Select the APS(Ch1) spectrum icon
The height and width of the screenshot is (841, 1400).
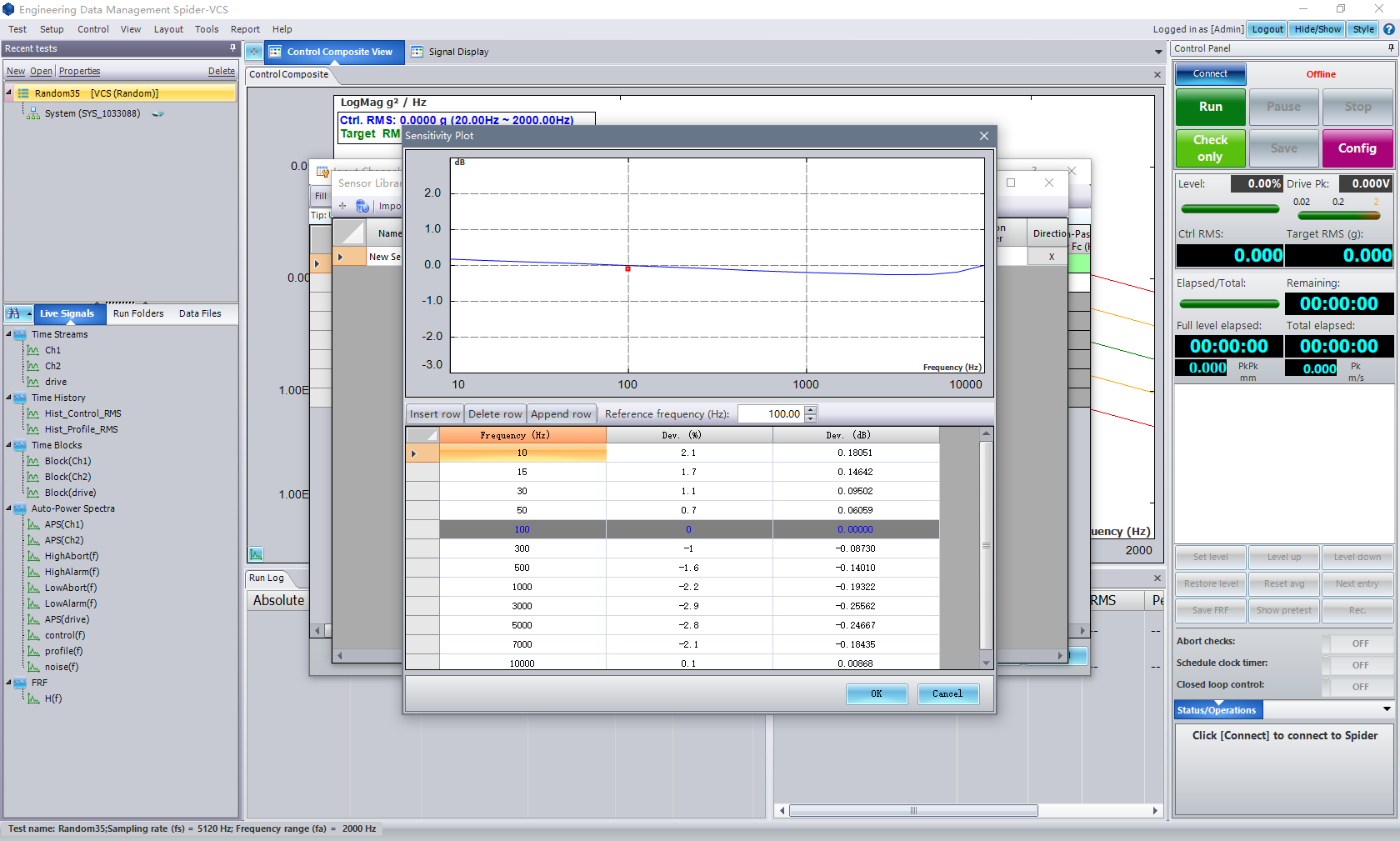[33, 524]
